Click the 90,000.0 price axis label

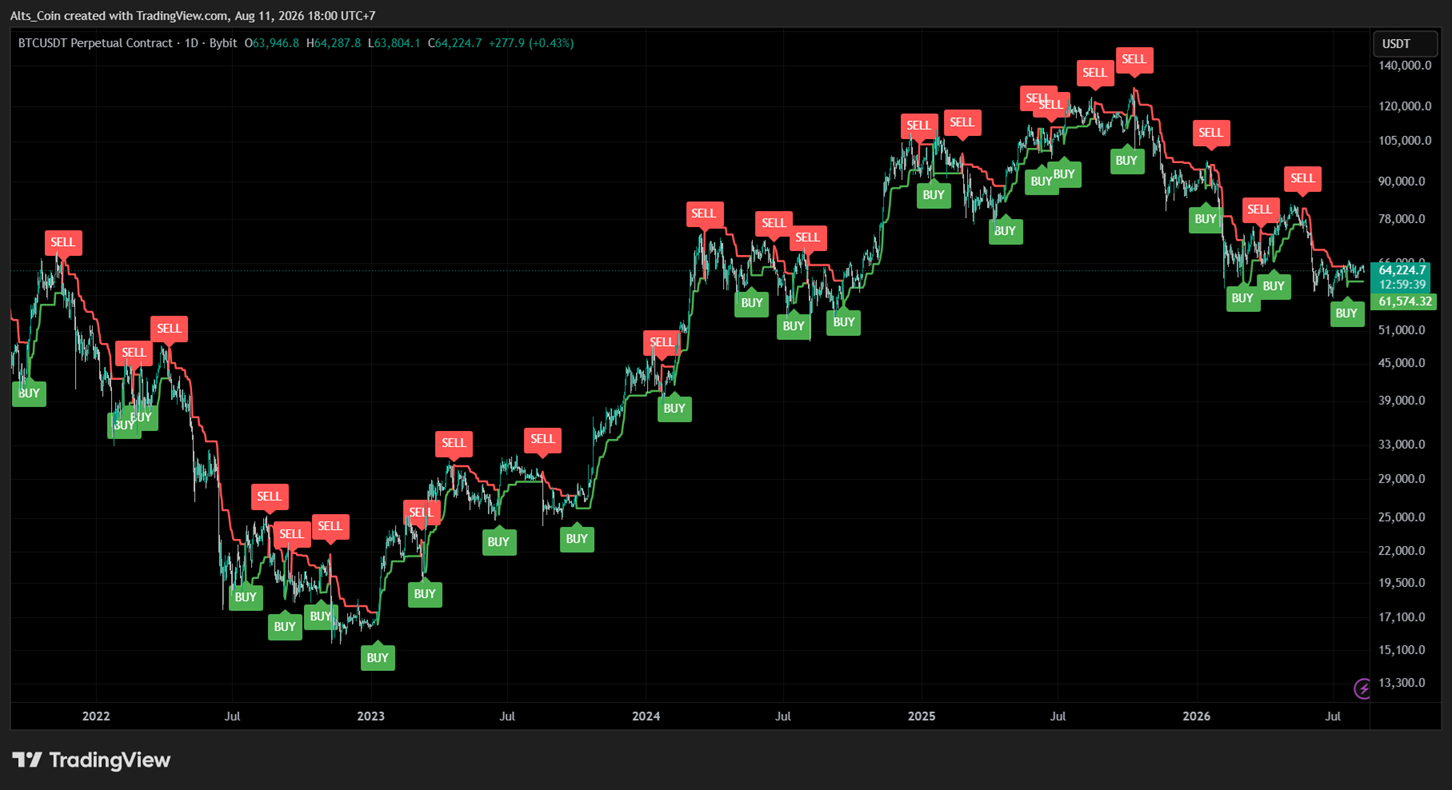1402,181
